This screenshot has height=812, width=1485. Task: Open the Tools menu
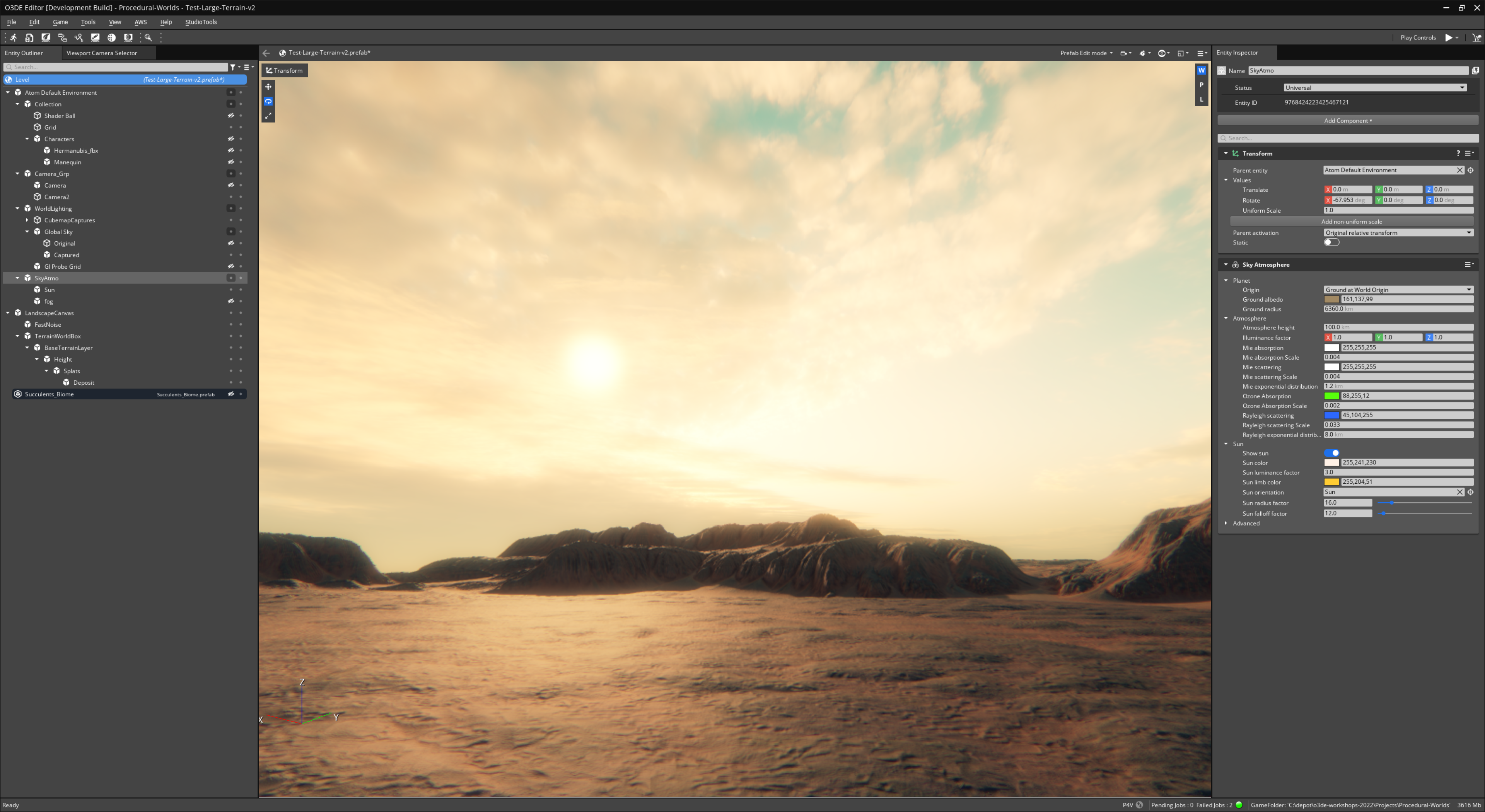click(88, 22)
